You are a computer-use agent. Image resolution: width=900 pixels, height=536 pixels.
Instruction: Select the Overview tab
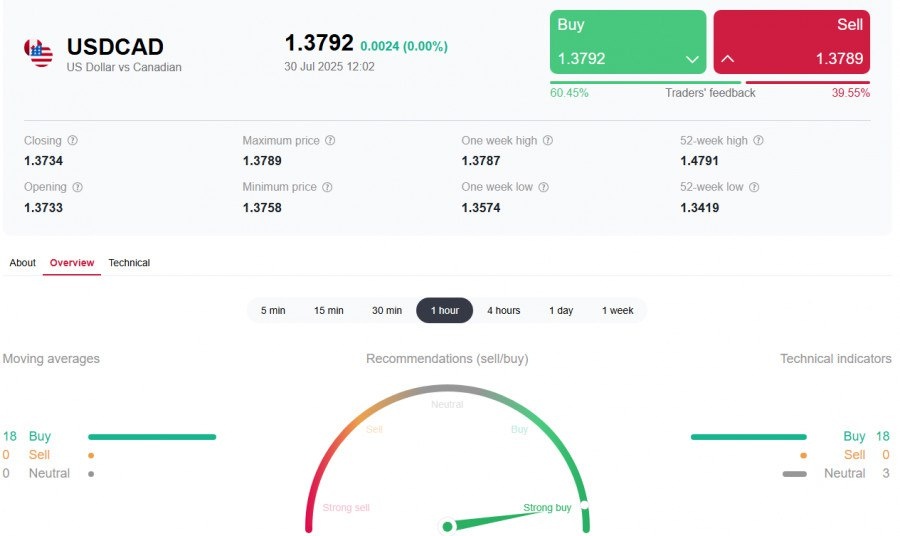(72, 263)
